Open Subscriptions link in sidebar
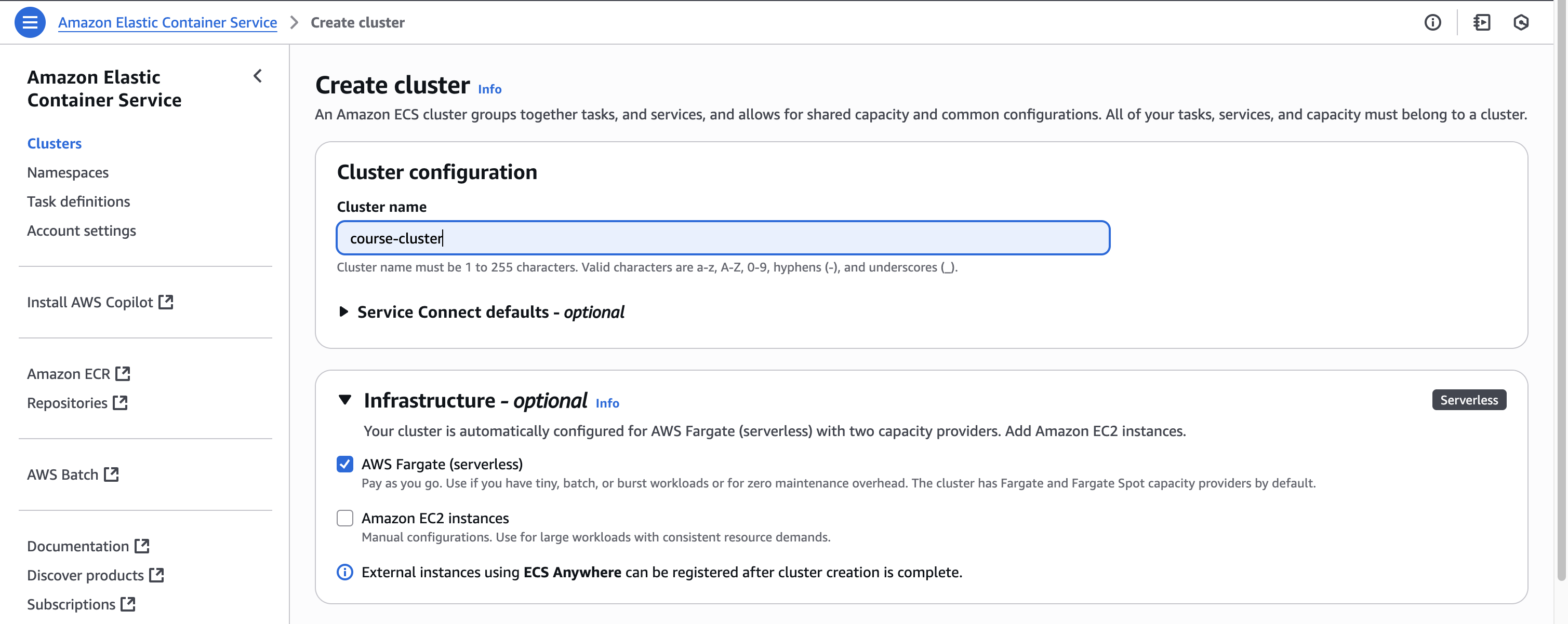 [71, 605]
